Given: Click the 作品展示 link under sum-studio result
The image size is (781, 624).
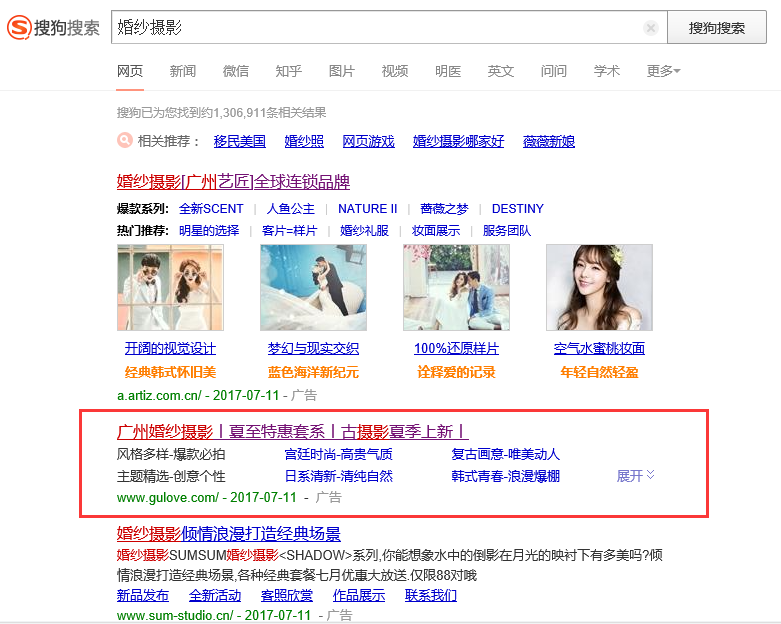Looking at the screenshot, I should coord(358,595).
